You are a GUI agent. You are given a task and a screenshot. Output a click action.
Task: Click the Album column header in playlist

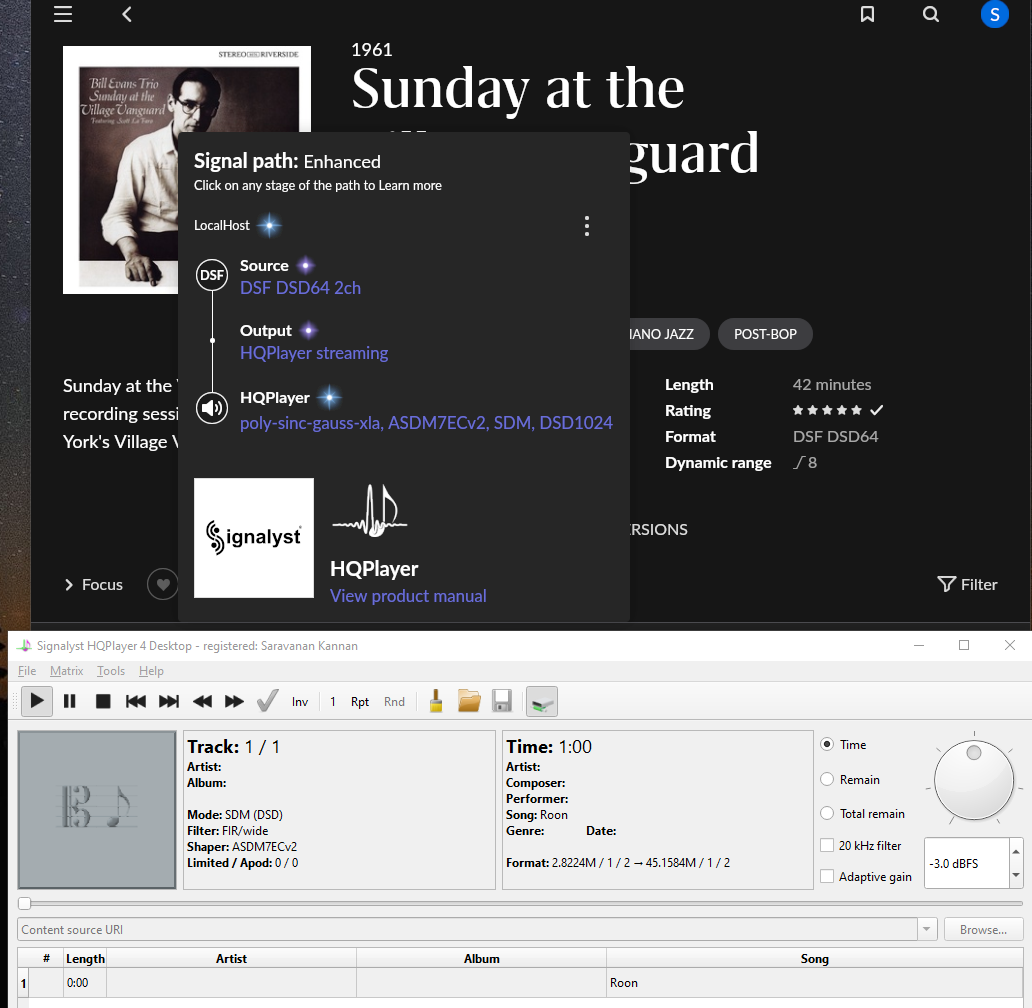481,959
